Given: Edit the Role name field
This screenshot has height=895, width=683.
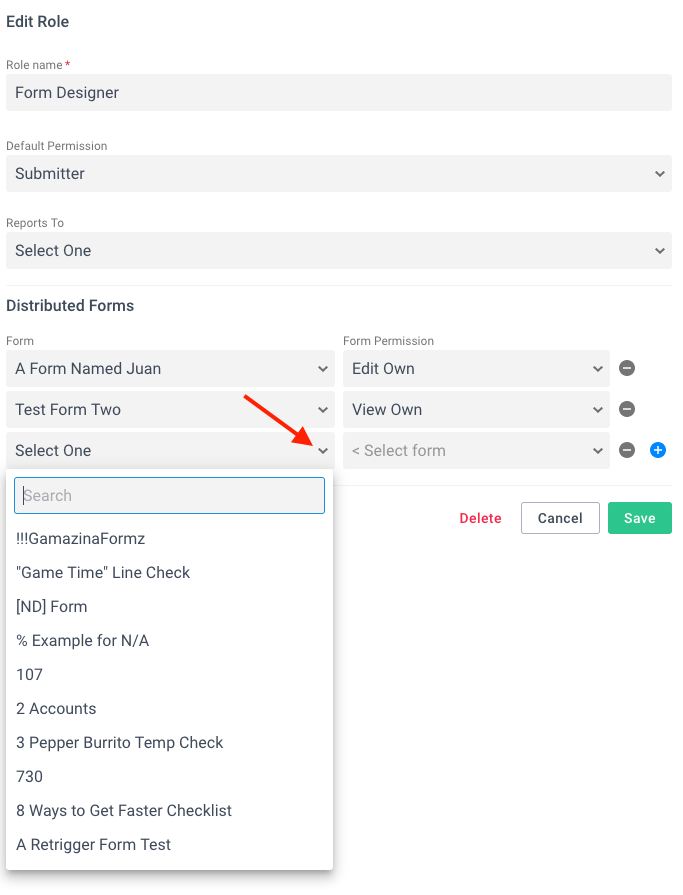Looking at the screenshot, I should (338, 92).
